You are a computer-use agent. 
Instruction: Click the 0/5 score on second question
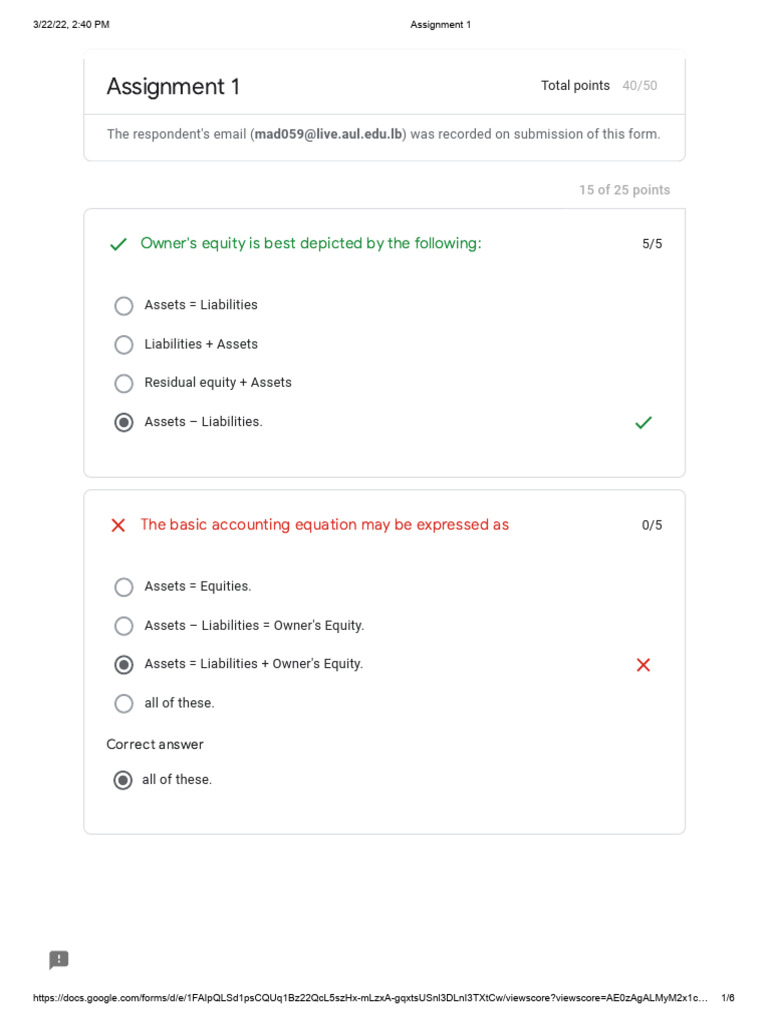click(652, 525)
